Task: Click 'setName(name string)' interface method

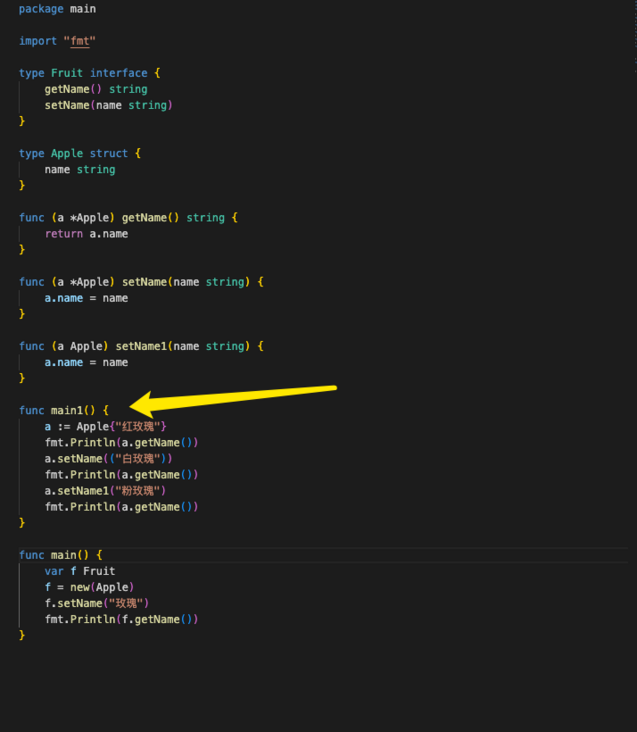Action: tap(109, 106)
